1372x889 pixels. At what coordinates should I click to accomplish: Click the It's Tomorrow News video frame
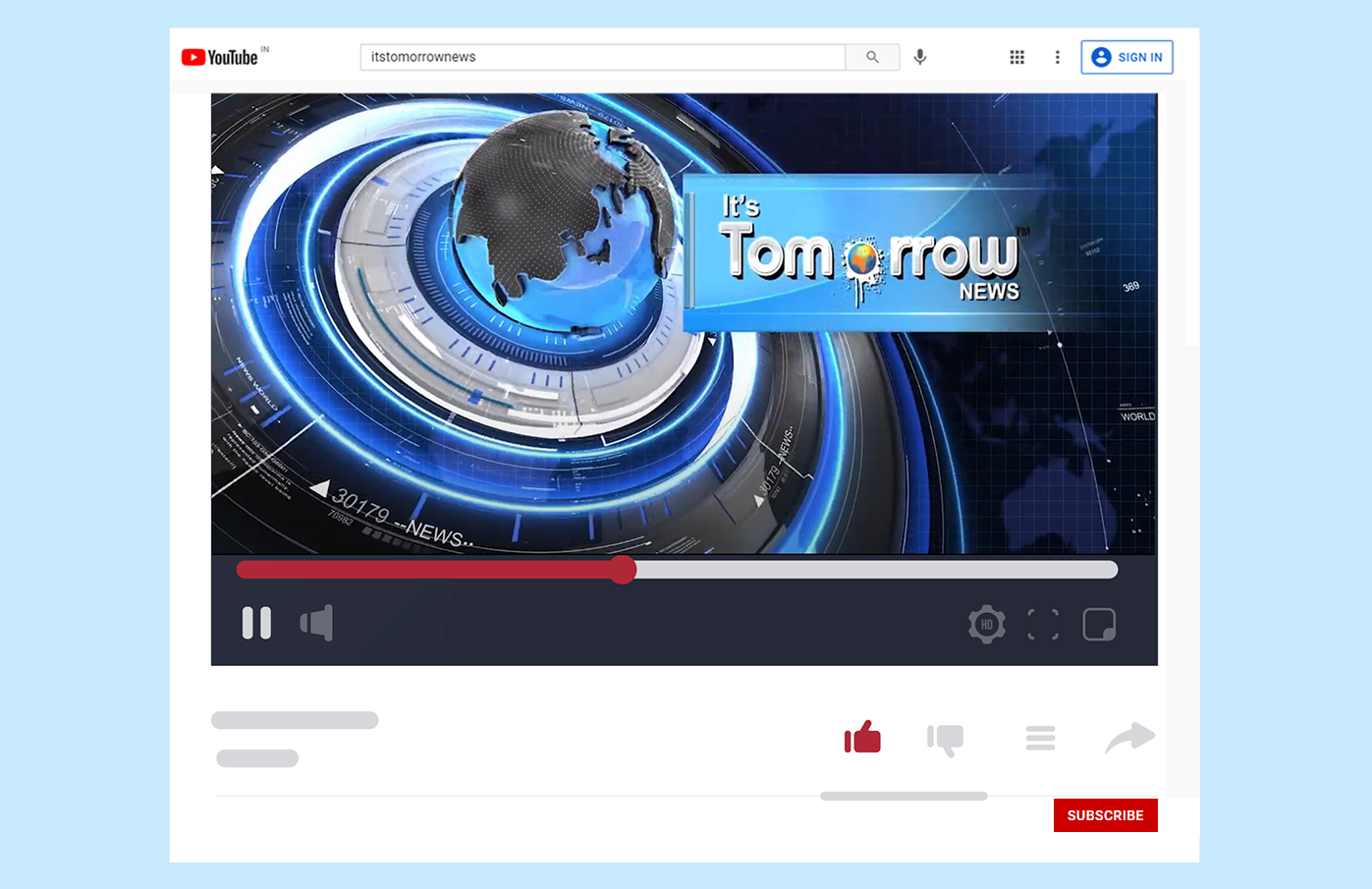click(684, 324)
